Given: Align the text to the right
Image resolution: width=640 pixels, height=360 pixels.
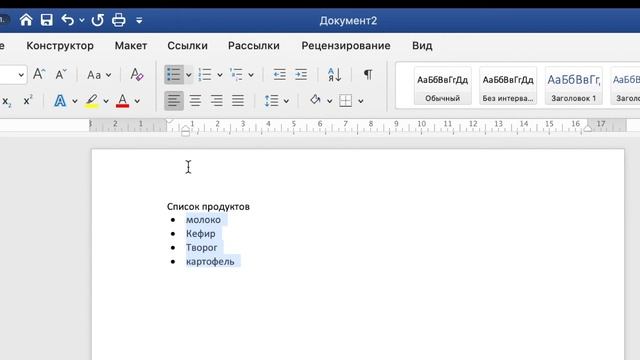Looking at the screenshot, I should (216, 100).
